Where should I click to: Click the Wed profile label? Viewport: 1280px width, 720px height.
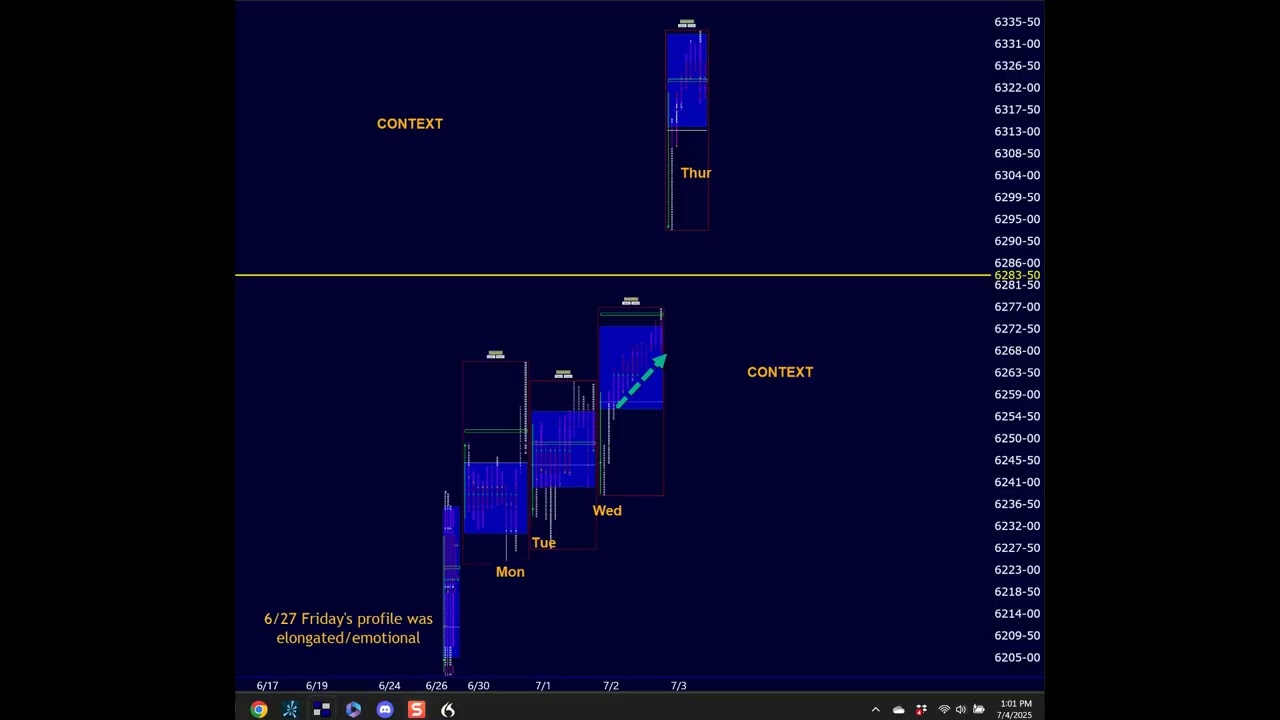[x=607, y=510]
